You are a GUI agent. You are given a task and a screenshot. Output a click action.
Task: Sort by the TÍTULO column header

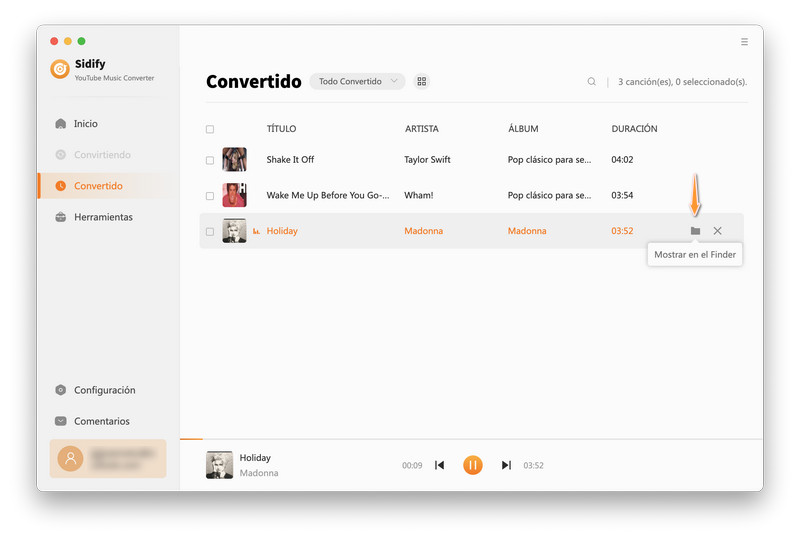coord(281,129)
